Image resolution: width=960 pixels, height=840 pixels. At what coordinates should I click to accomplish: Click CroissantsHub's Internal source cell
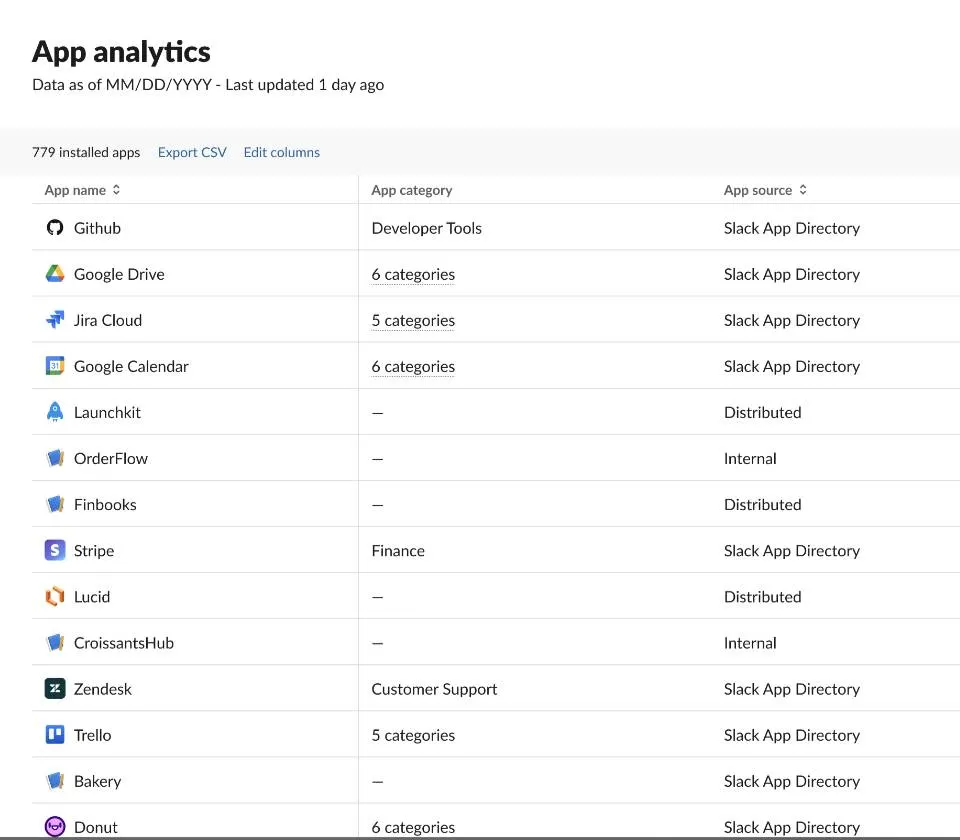750,643
